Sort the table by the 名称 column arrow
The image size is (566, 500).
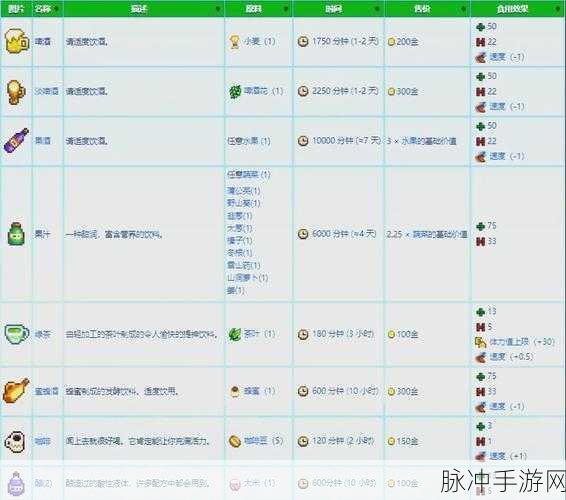tap(57, 9)
